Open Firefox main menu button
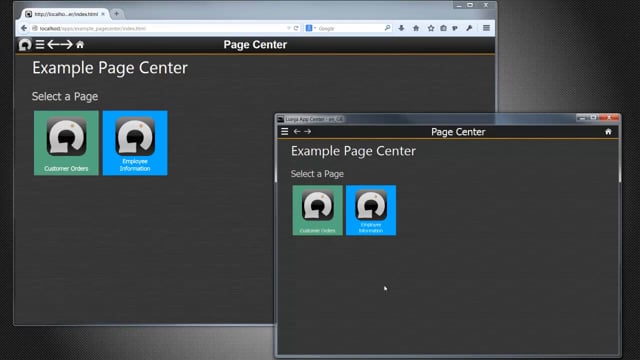 pyautogui.click(x=486, y=28)
